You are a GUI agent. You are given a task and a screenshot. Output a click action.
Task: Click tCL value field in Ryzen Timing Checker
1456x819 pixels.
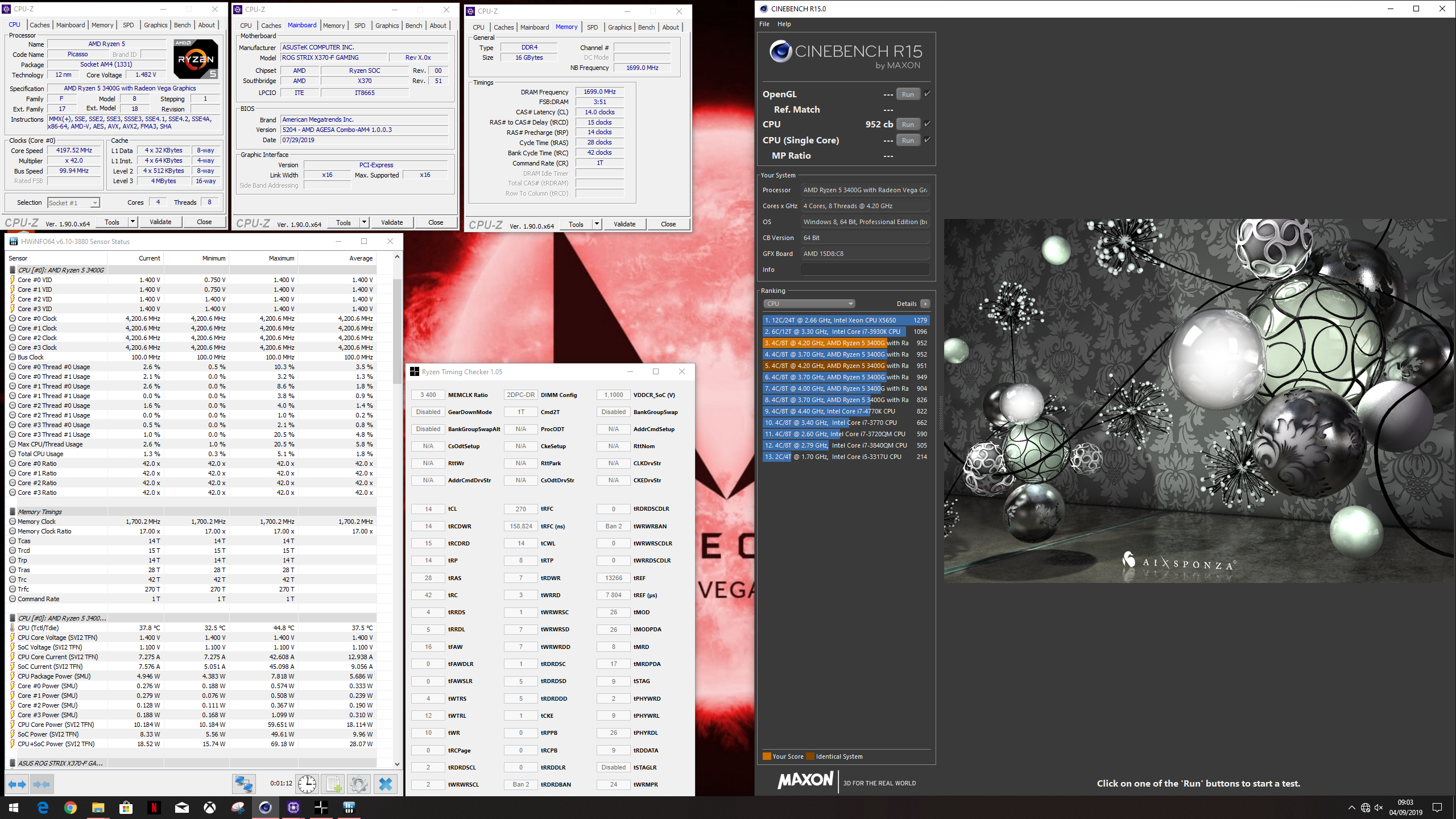pyautogui.click(x=428, y=509)
